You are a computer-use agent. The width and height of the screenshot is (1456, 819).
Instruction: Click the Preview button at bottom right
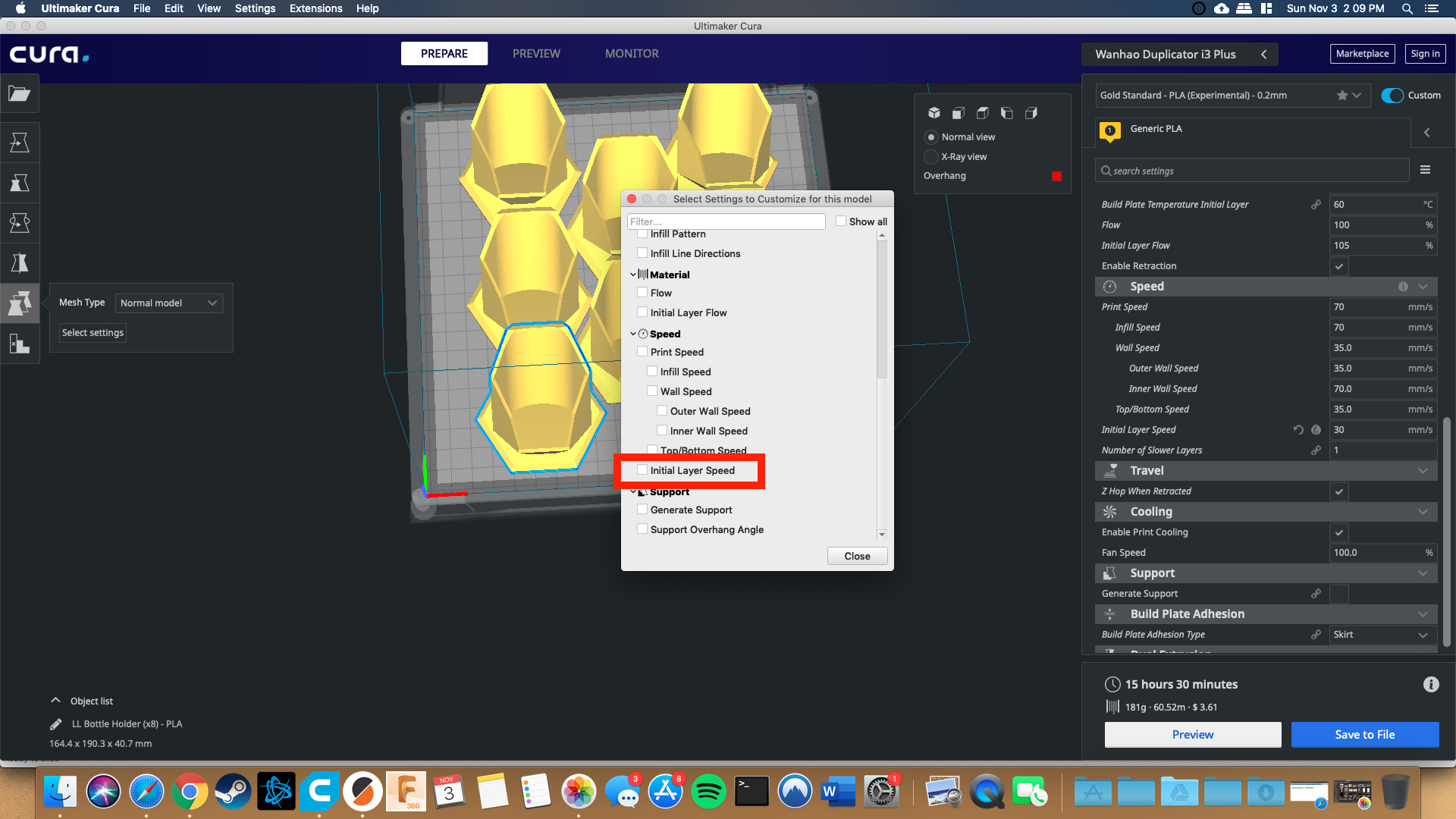(x=1193, y=735)
